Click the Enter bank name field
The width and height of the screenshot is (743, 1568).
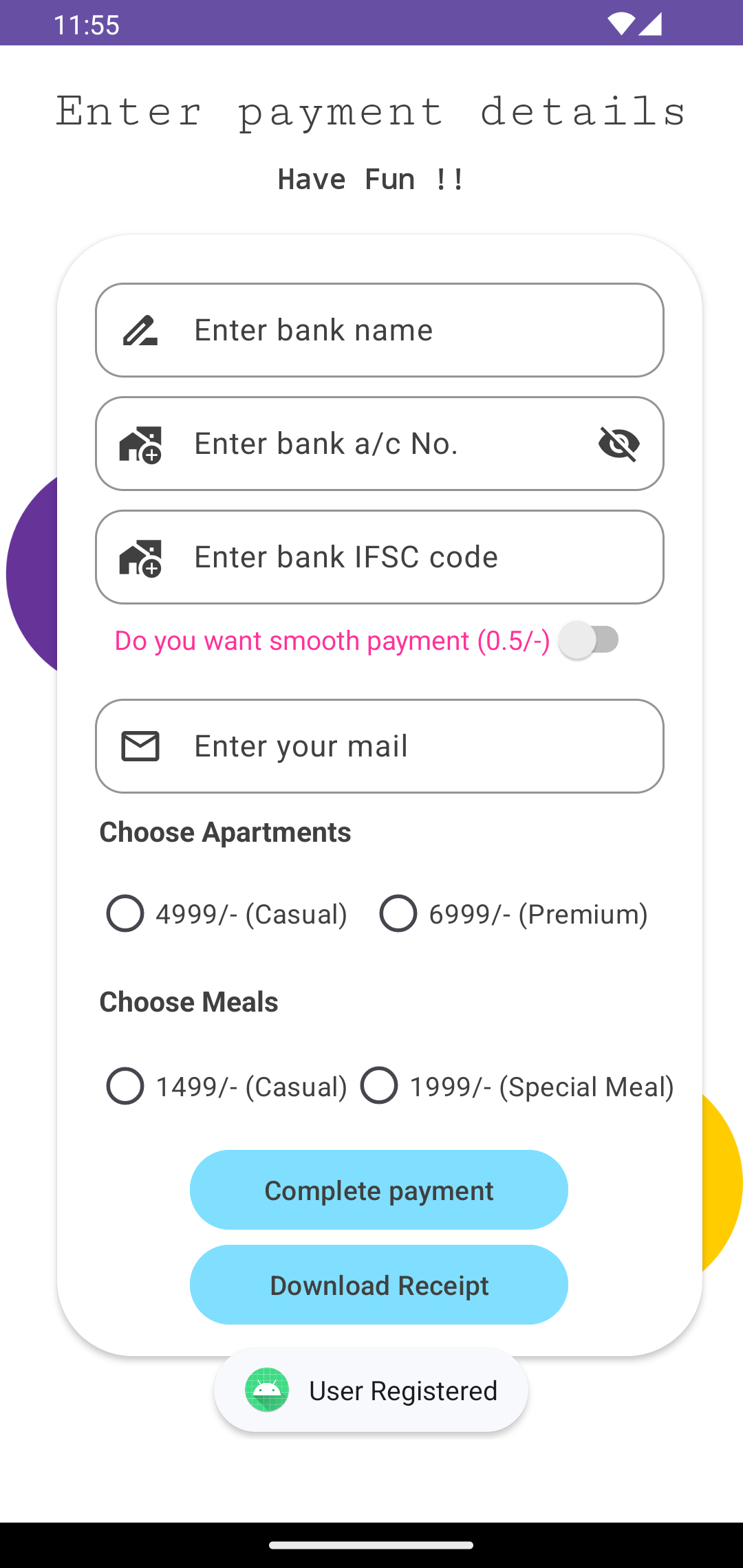pyautogui.click(x=378, y=330)
